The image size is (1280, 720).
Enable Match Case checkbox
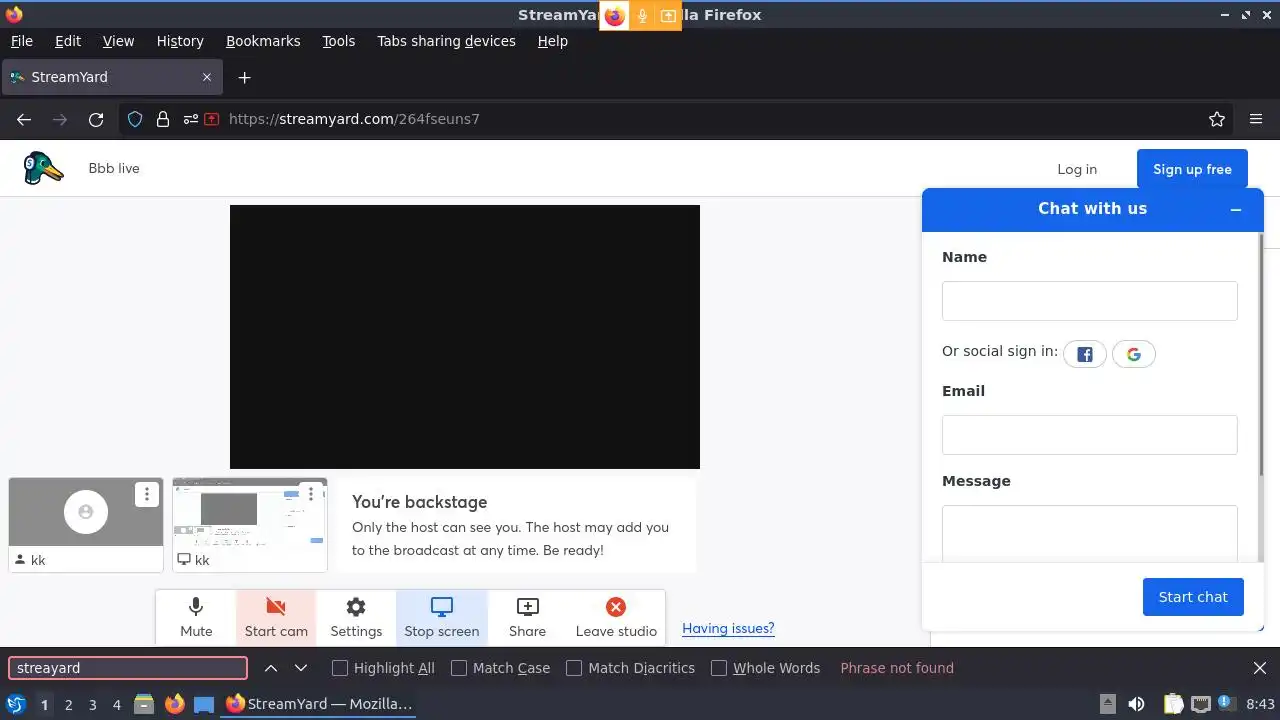tap(459, 668)
